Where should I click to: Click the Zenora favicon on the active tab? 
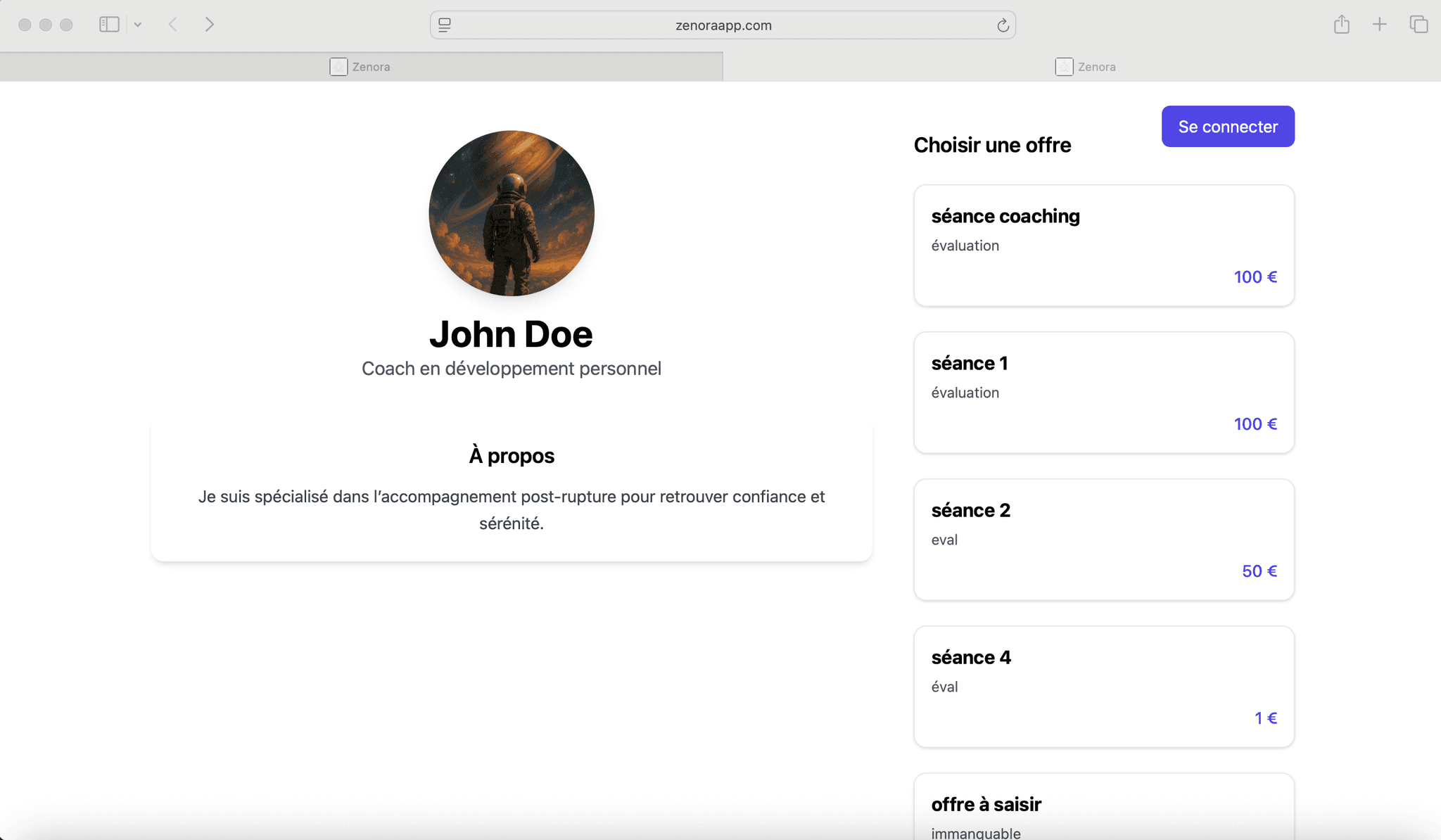(339, 66)
